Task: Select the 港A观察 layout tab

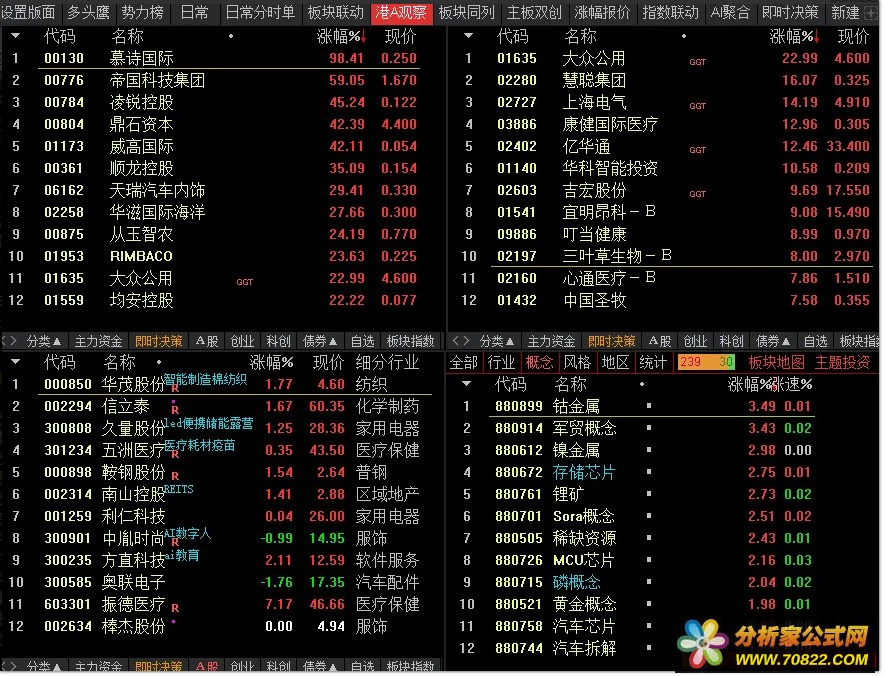Action: [401, 12]
